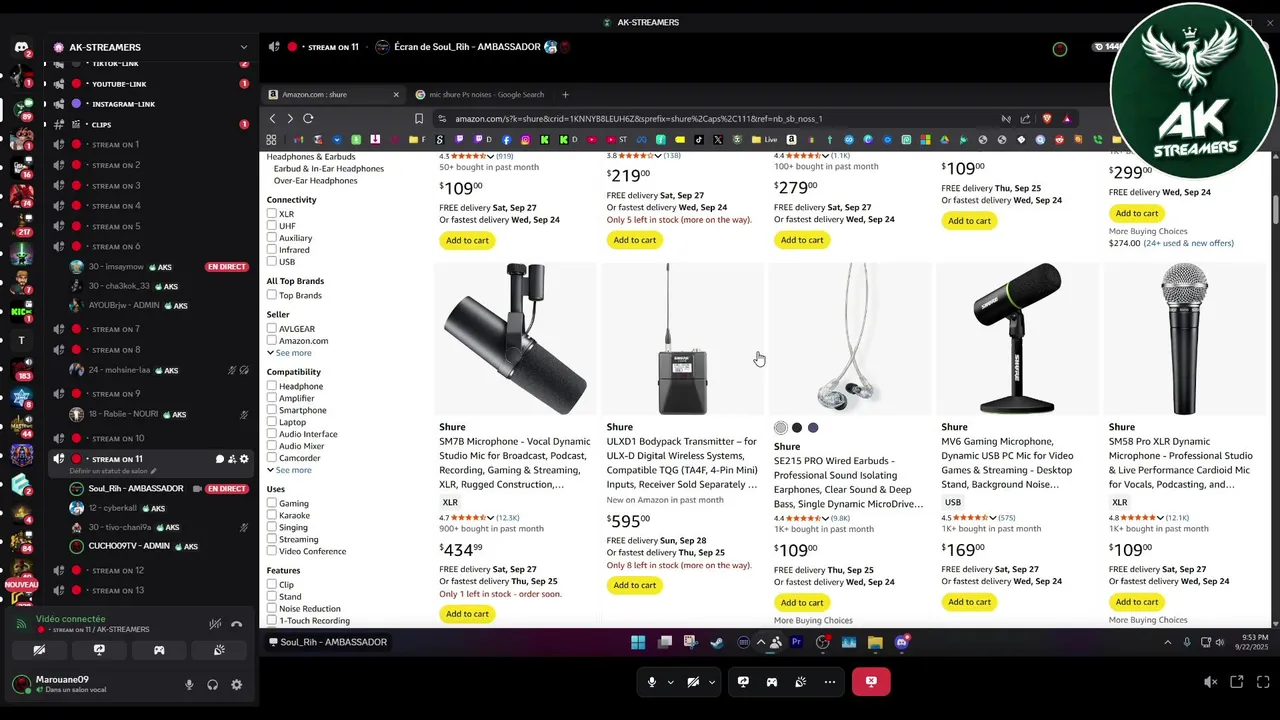This screenshot has width=1280, height=720.
Task: Open chat for STREAM ON 11 channel
Action: (x=220, y=459)
